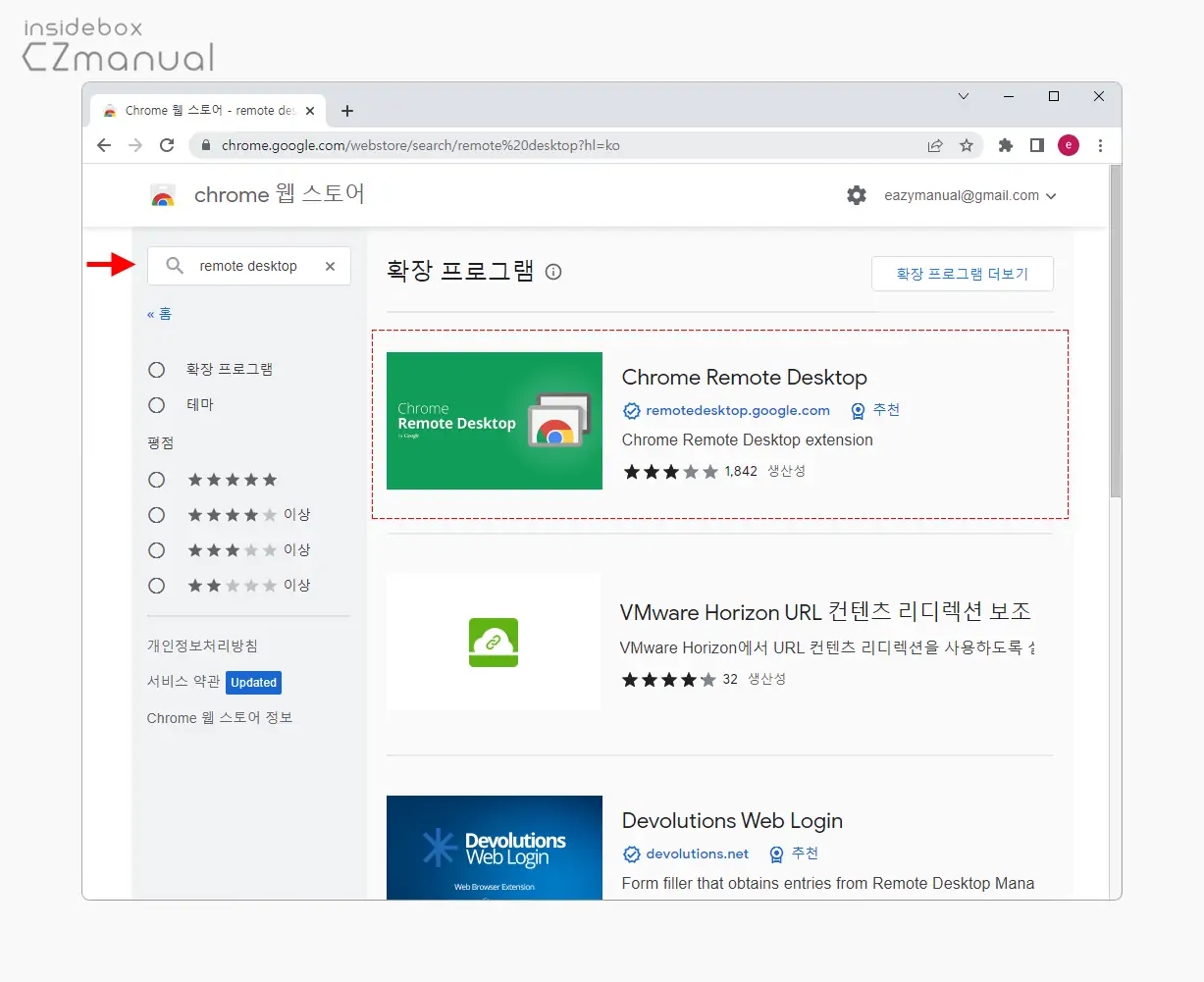
Task: Click the blue Updated badge
Action: (254, 683)
